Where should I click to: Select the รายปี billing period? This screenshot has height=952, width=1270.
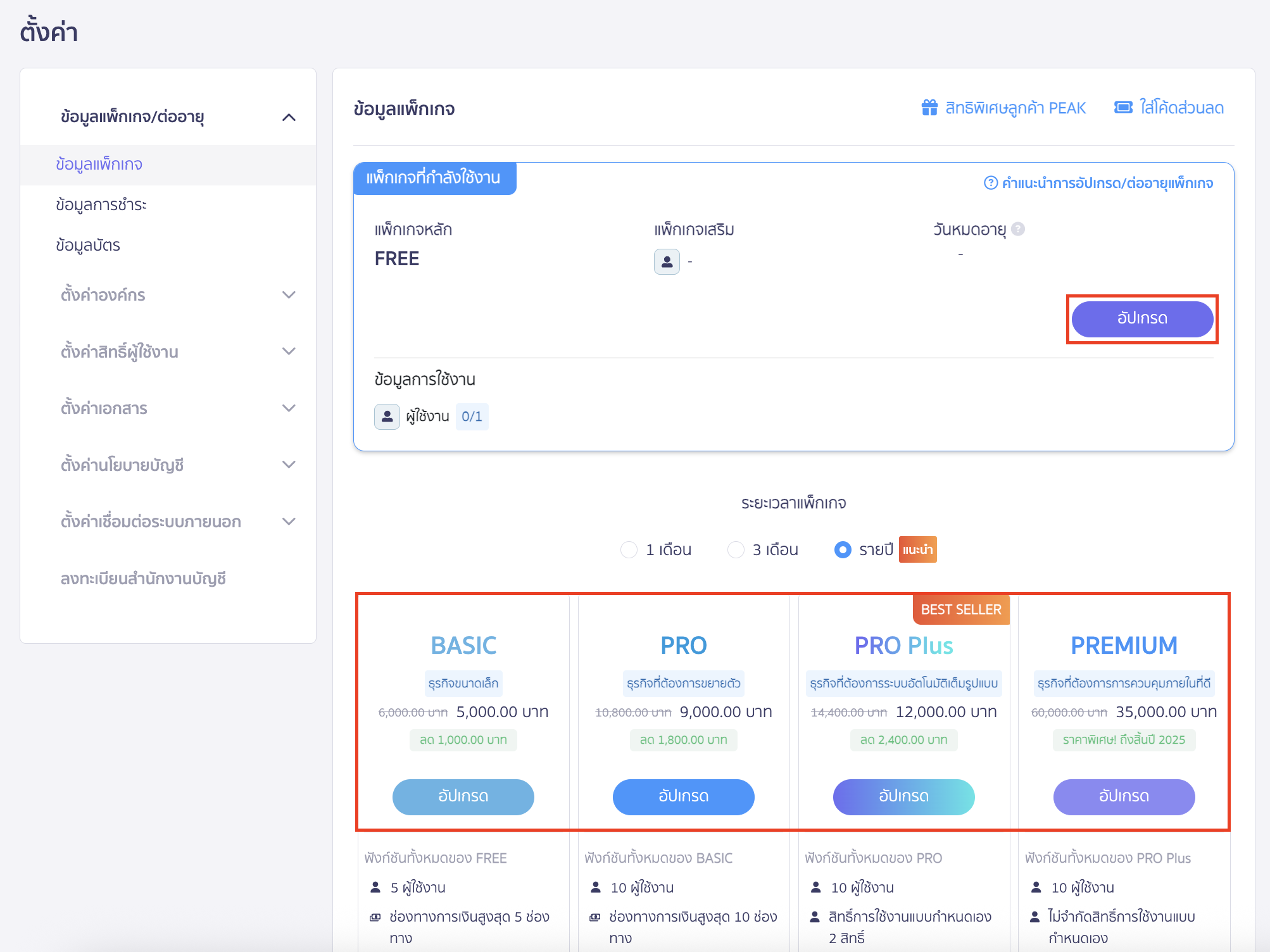coord(843,549)
